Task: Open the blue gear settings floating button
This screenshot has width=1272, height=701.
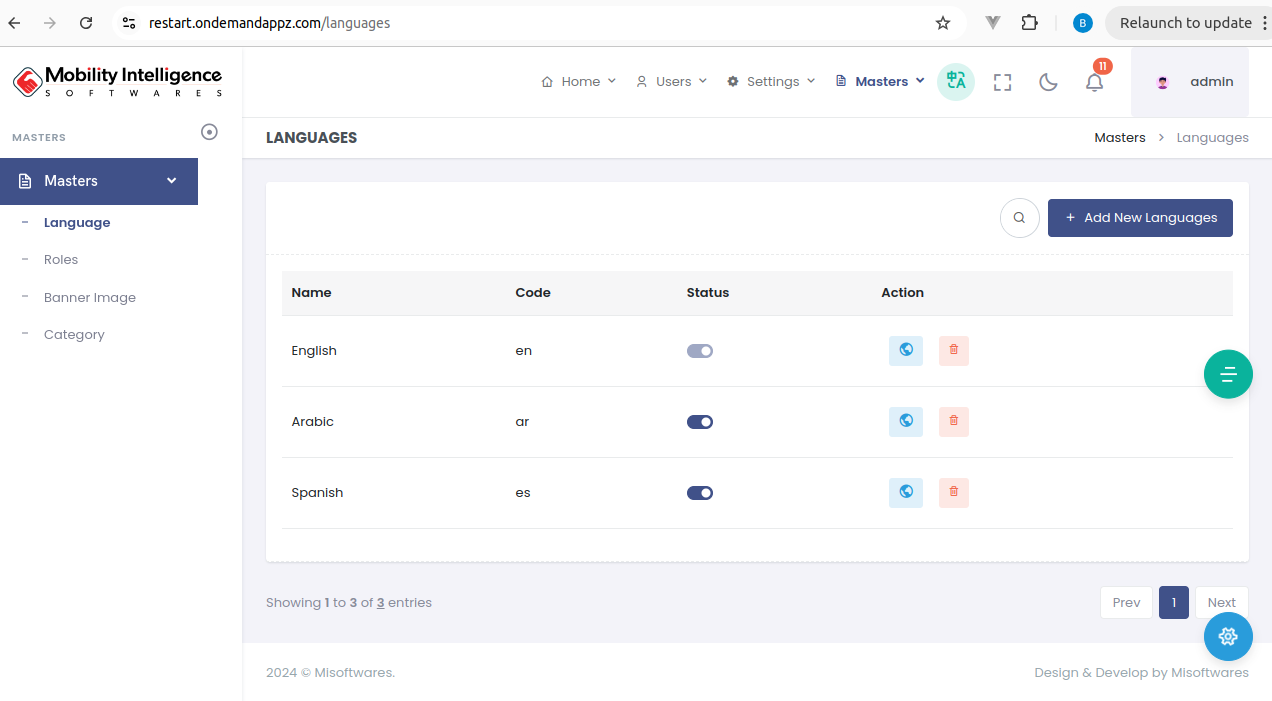Action: pyautogui.click(x=1228, y=636)
